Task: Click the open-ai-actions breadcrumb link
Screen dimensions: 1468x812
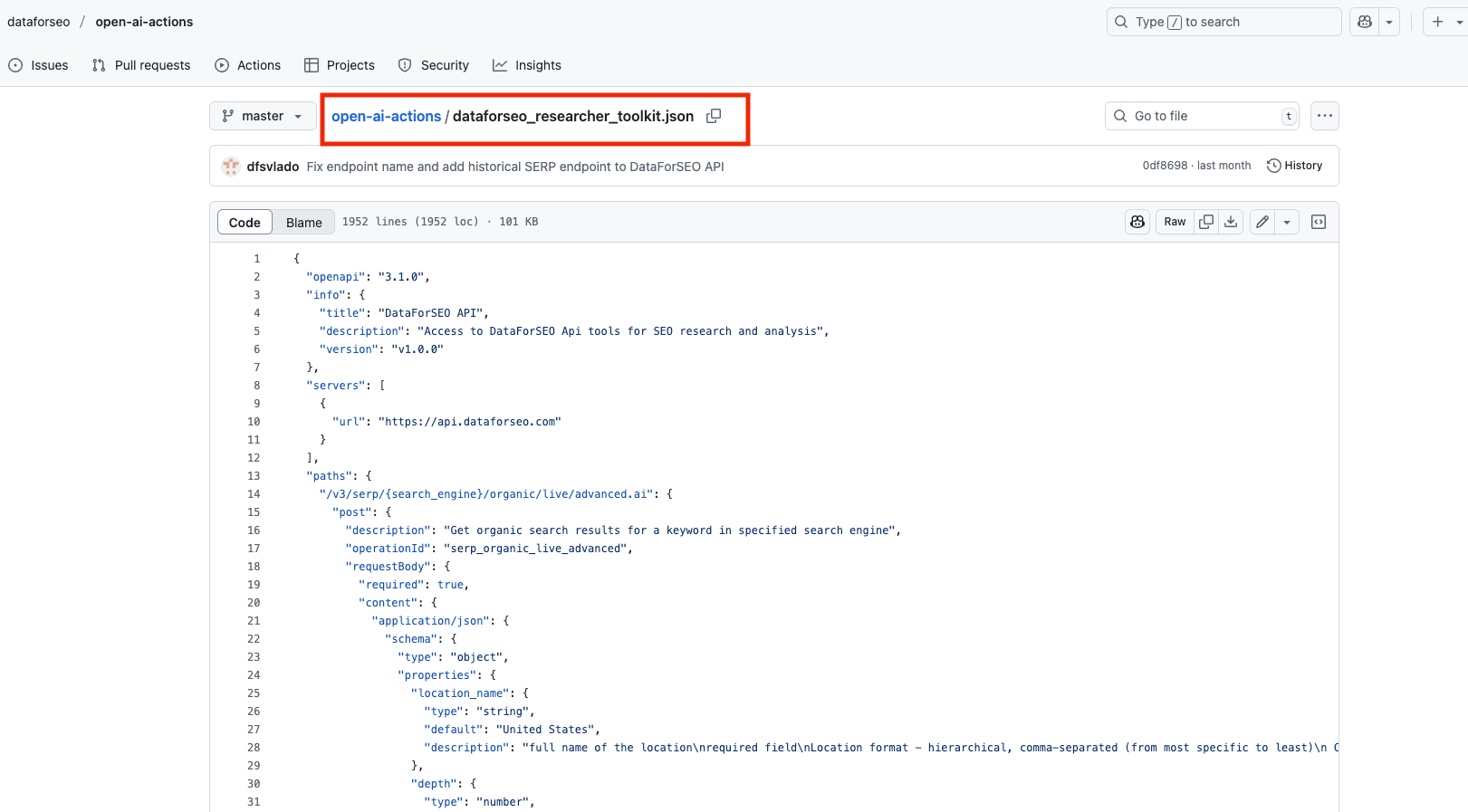Action: 386,116
